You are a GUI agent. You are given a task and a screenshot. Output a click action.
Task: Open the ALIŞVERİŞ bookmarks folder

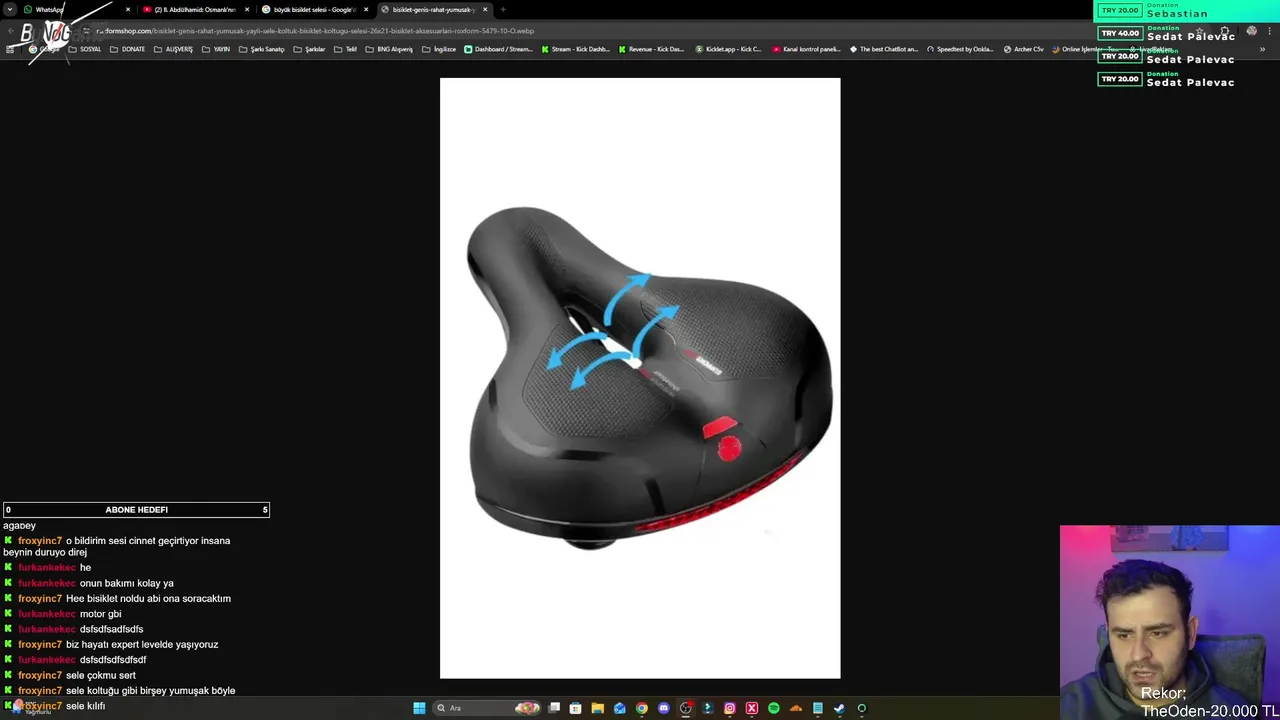pyautogui.click(x=173, y=49)
